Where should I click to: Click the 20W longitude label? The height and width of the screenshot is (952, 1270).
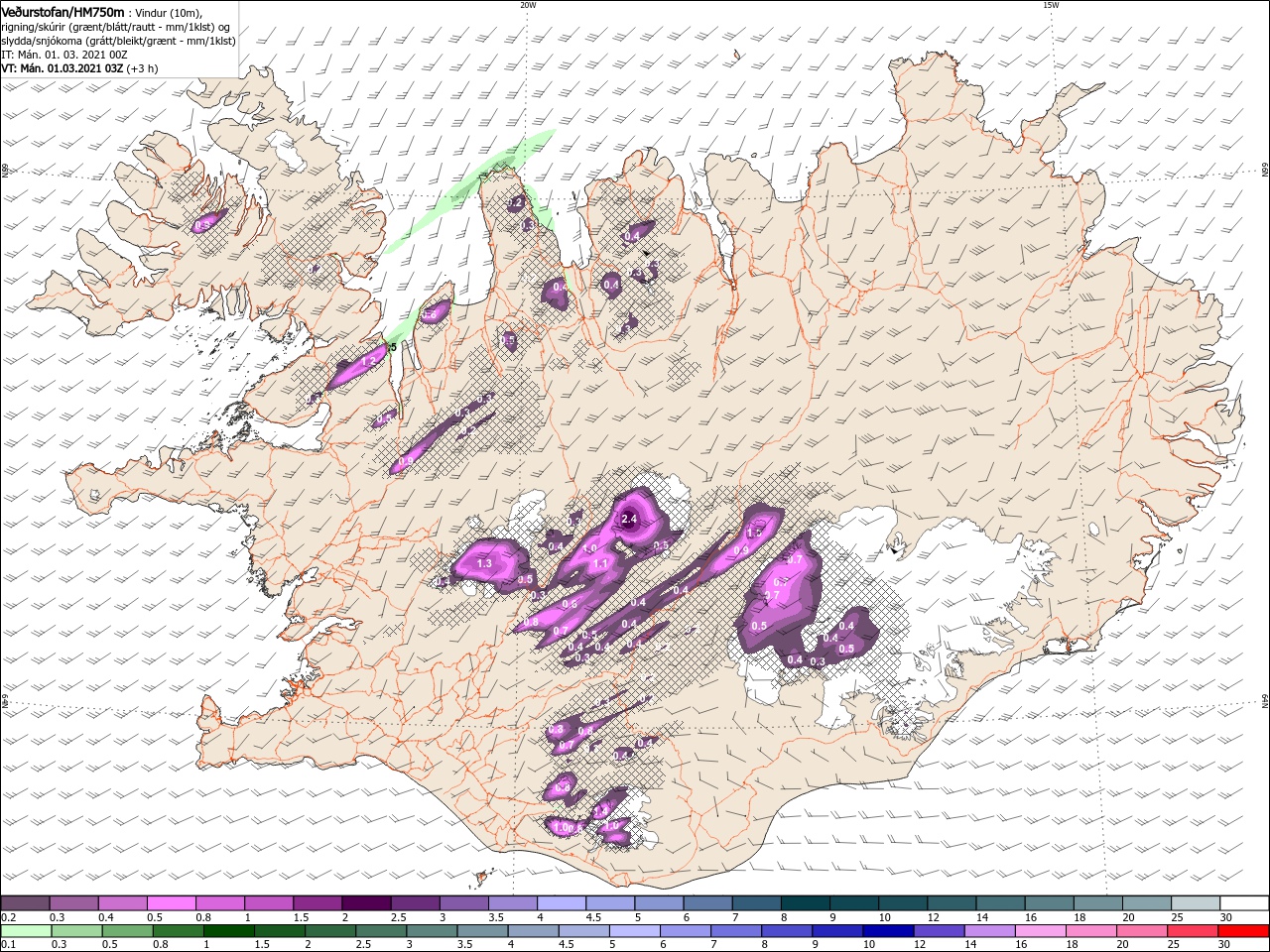coord(528,5)
